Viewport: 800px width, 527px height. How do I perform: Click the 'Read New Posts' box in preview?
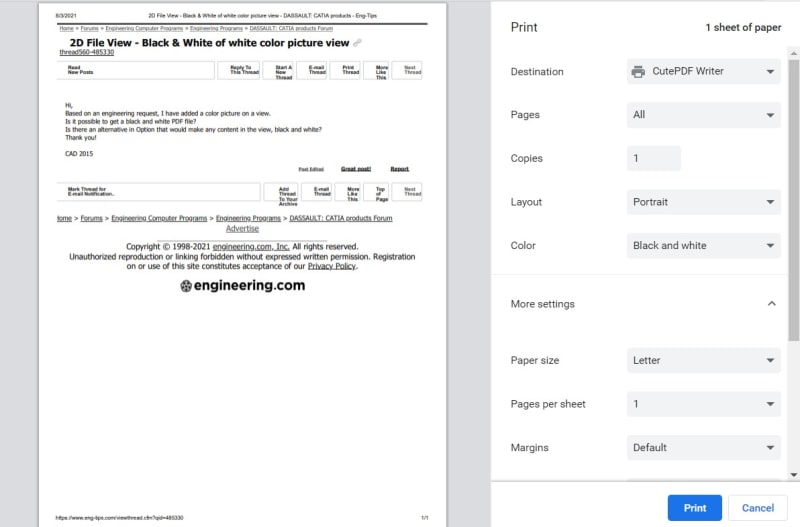pos(136,70)
